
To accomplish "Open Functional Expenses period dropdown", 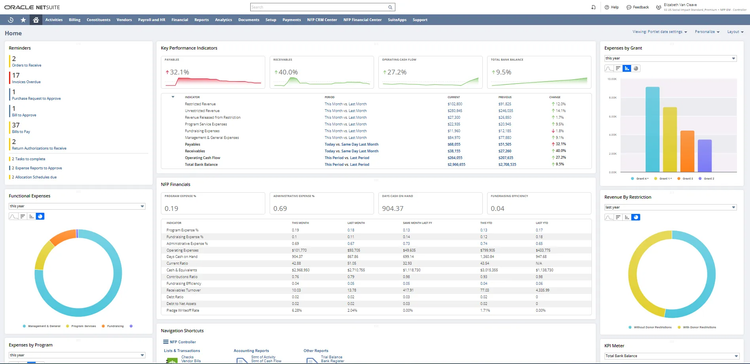I will (77, 206).
